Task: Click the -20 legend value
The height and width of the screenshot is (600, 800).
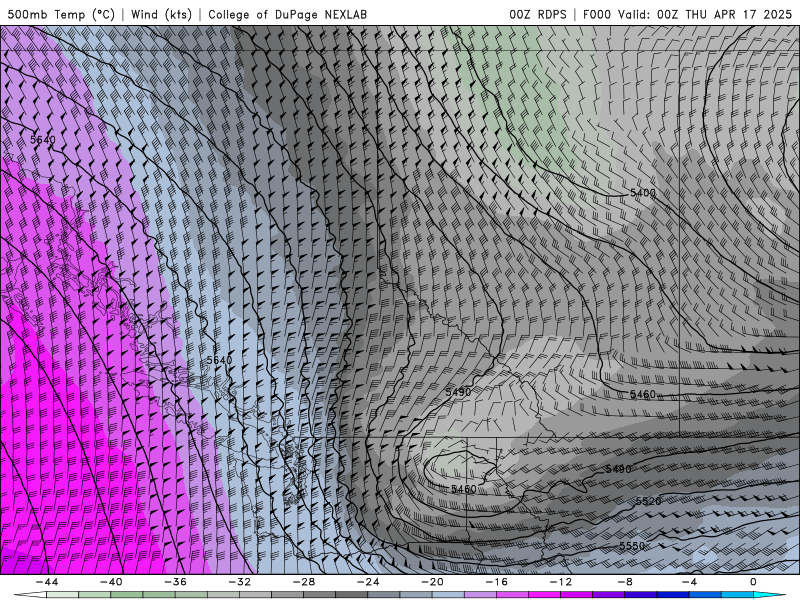Action: (432, 582)
